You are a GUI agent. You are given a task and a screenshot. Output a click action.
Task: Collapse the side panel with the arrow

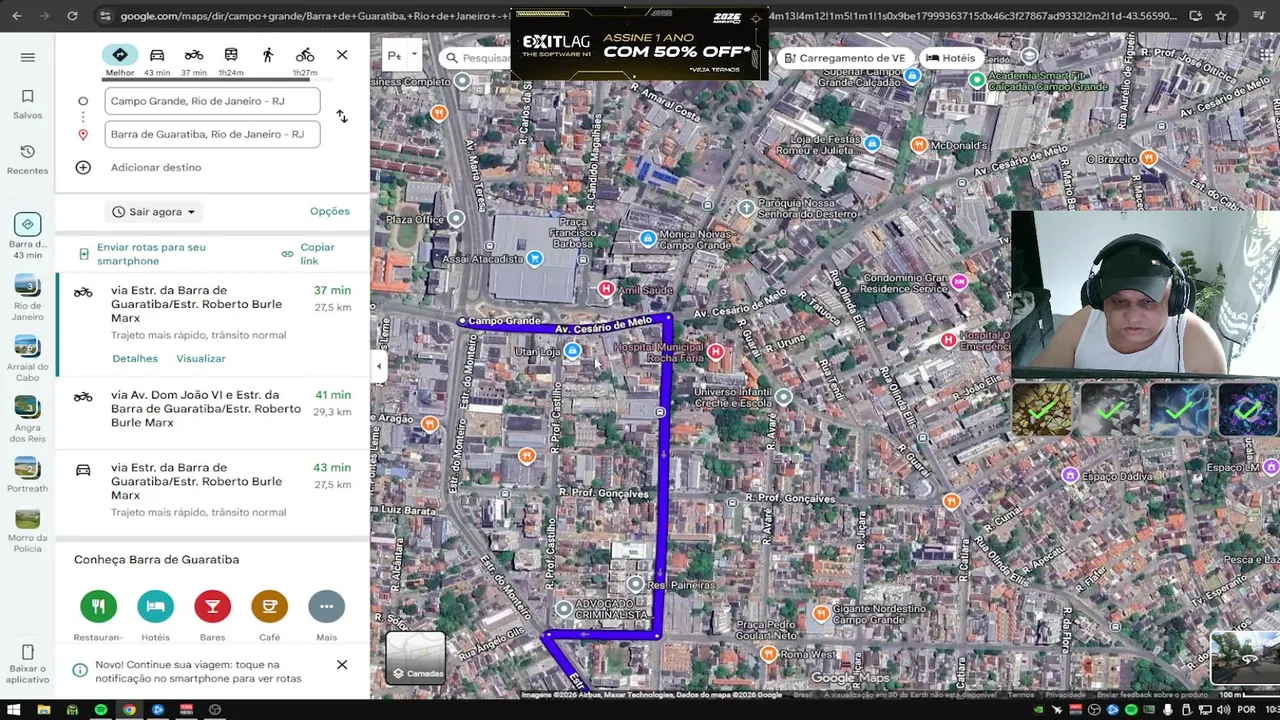pos(378,367)
